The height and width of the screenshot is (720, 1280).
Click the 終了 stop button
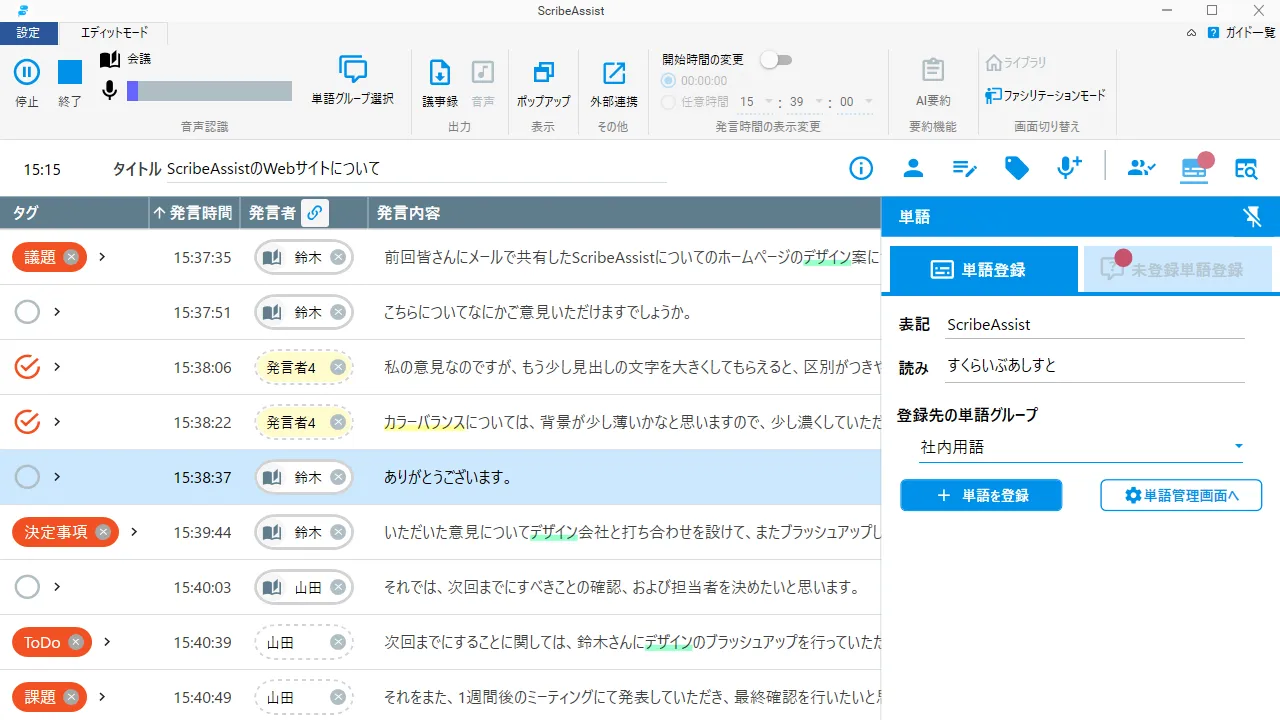pyautogui.click(x=70, y=72)
